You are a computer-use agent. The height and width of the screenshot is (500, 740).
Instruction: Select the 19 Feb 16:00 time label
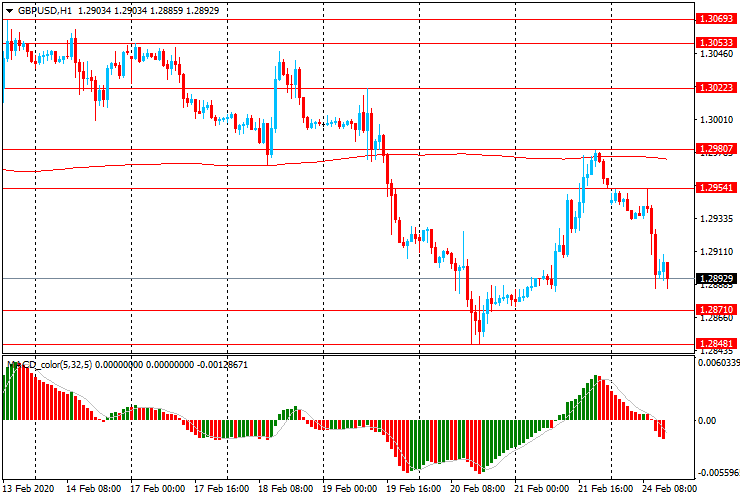[x=414, y=488]
